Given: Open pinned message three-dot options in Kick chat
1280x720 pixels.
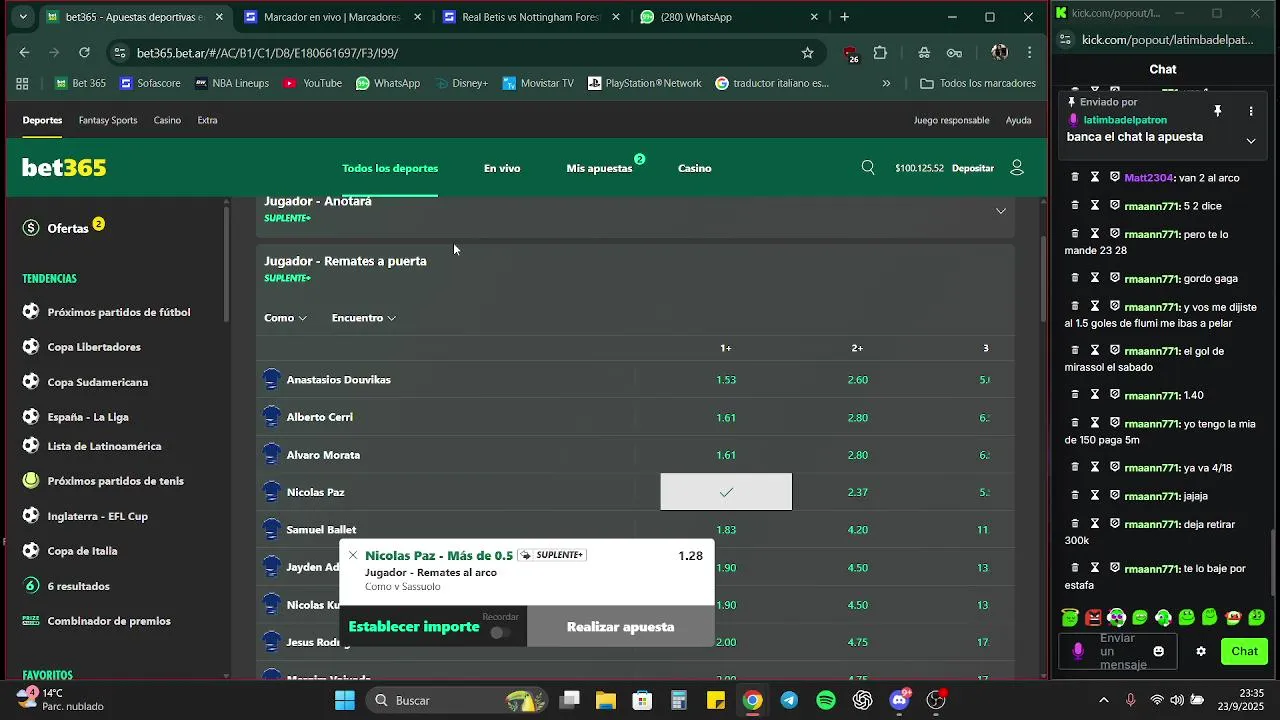Looking at the screenshot, I should (1251, 111).
